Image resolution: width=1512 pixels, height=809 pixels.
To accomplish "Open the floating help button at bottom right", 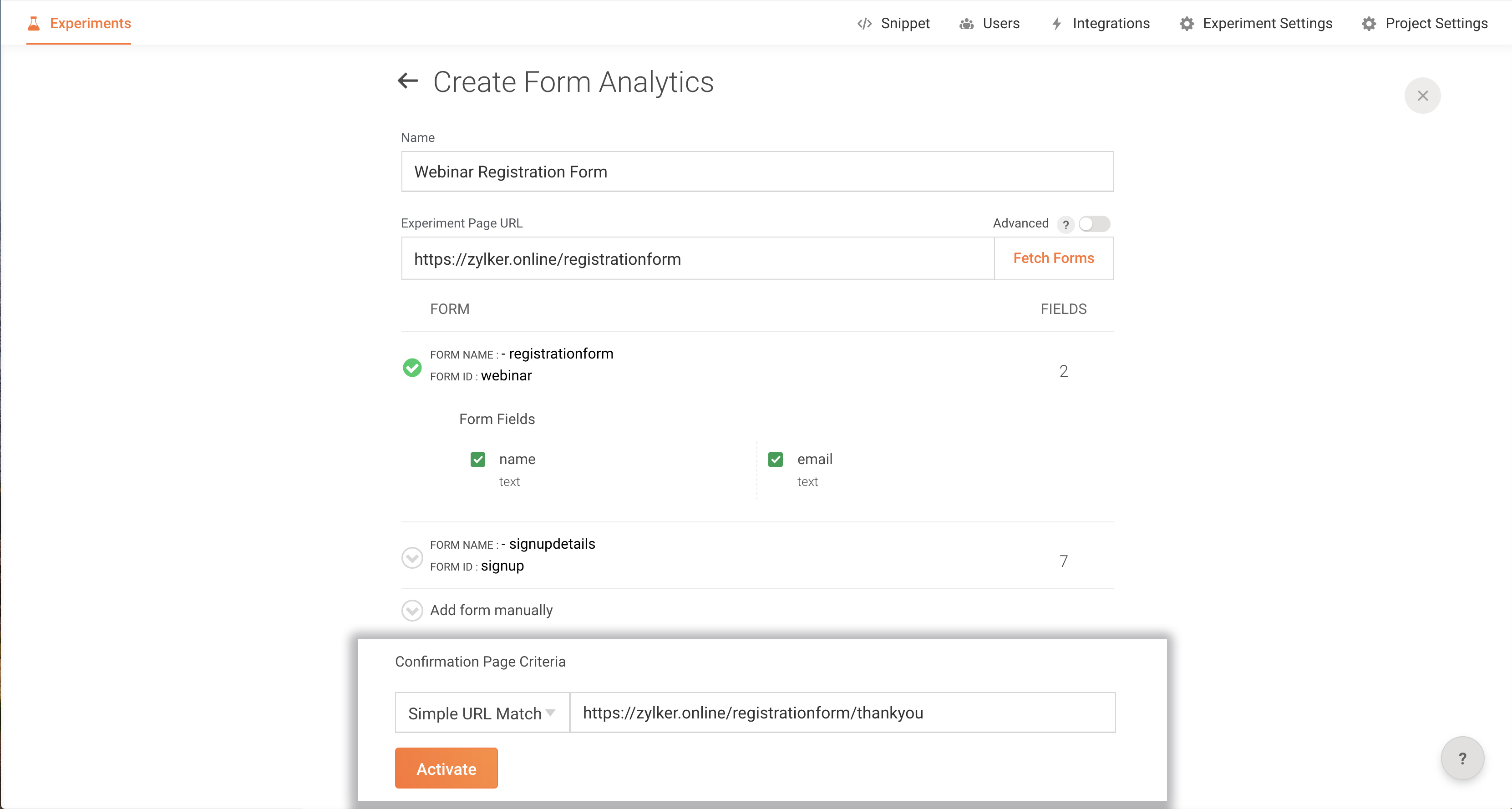I will 1462,758.
